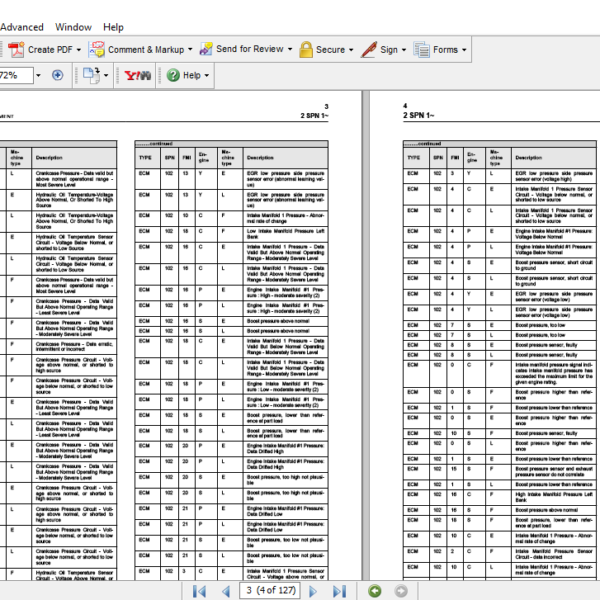Open the Advanced menu

click(22, 27)
